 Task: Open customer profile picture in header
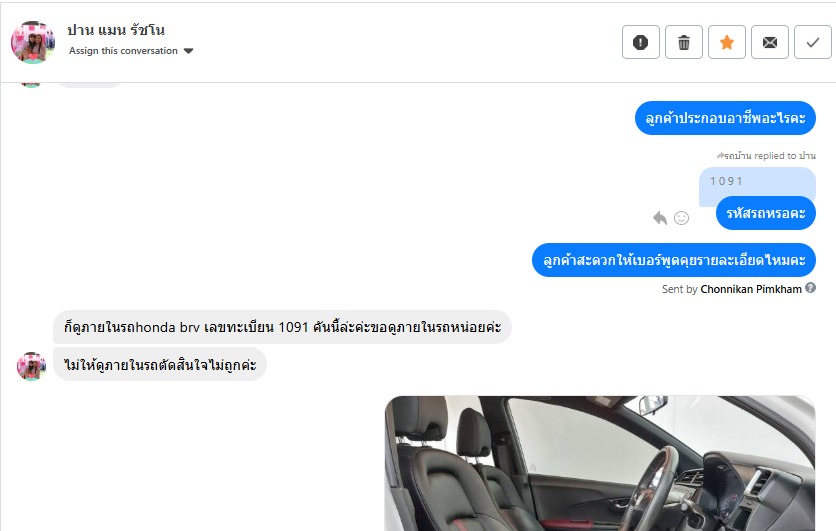pyautogui.click(x=33, y=42)
